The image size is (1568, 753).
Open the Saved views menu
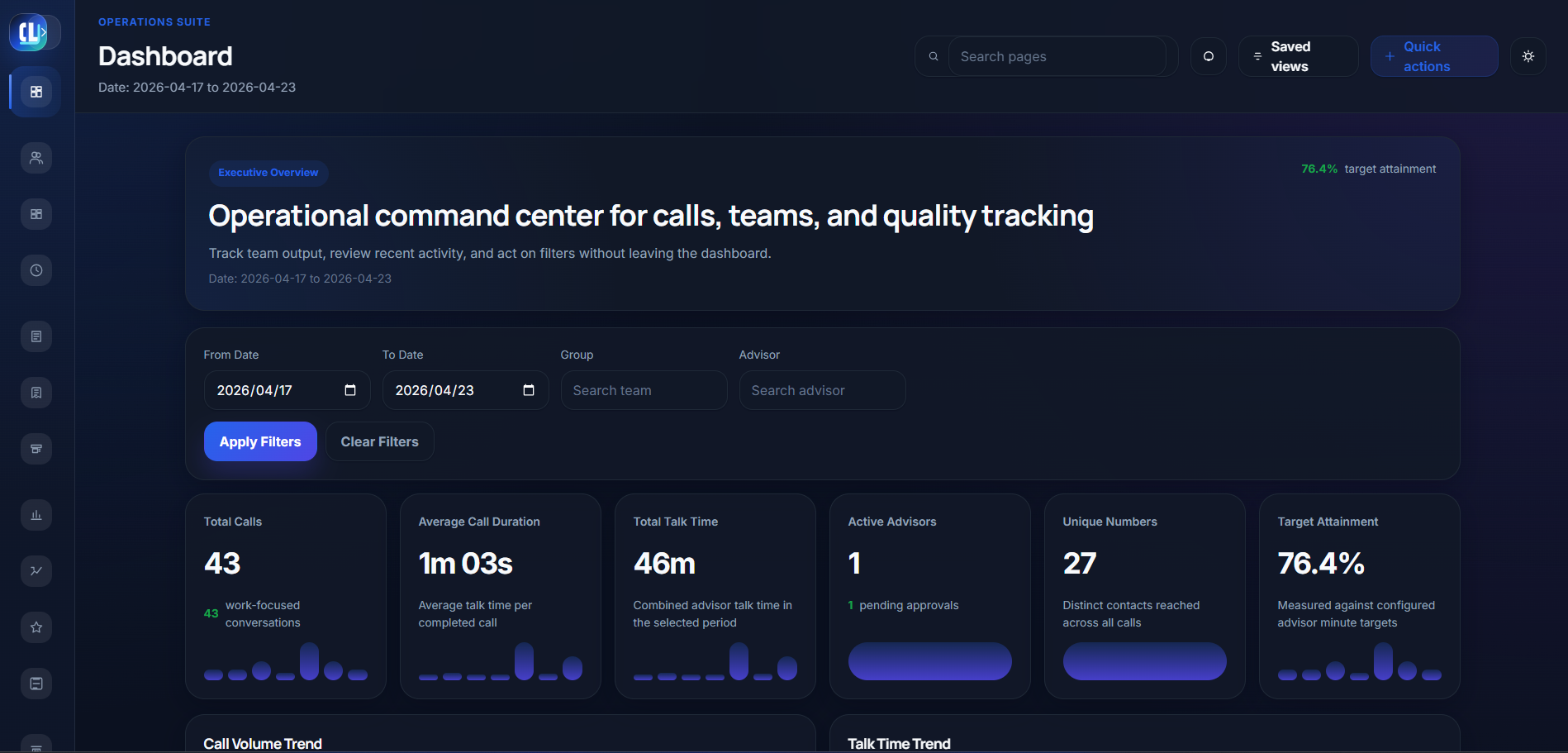[1298, 56]
